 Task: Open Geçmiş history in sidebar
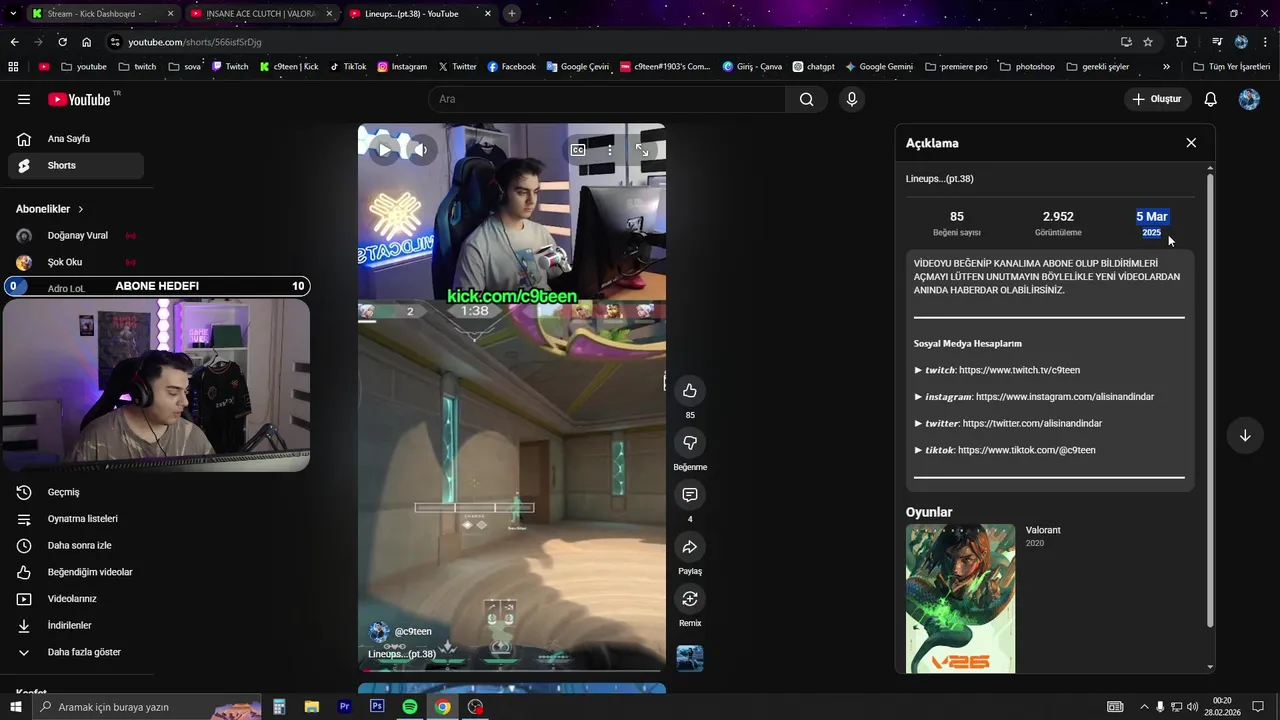75,492
